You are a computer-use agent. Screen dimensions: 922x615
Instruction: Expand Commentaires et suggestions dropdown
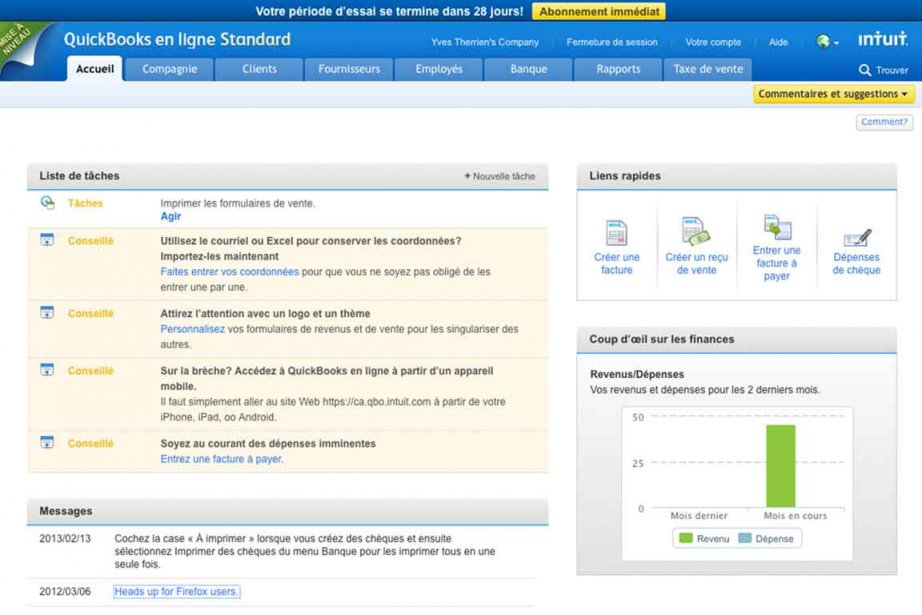(834, 94)
